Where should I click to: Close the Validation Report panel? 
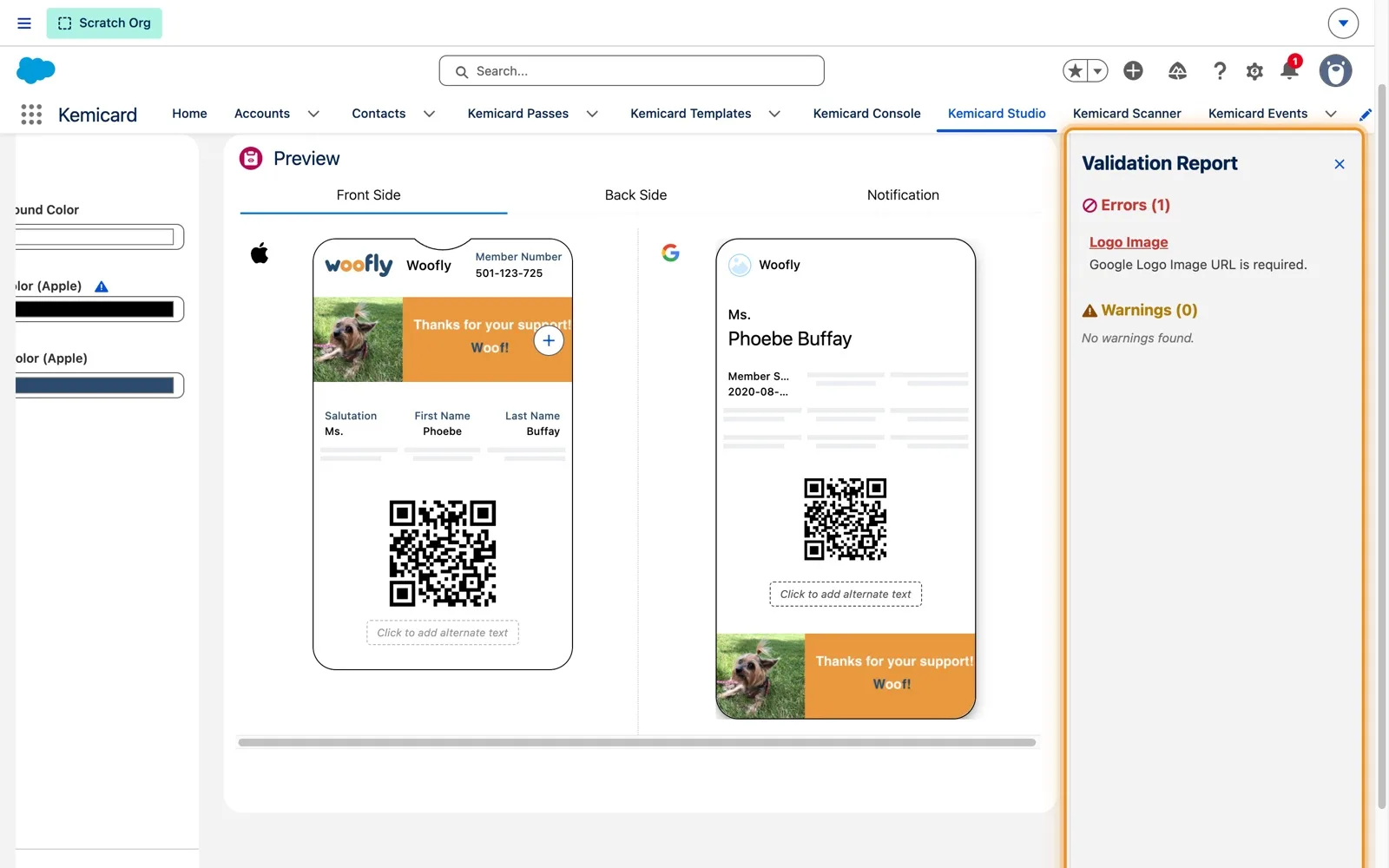tap(1340, 164)
